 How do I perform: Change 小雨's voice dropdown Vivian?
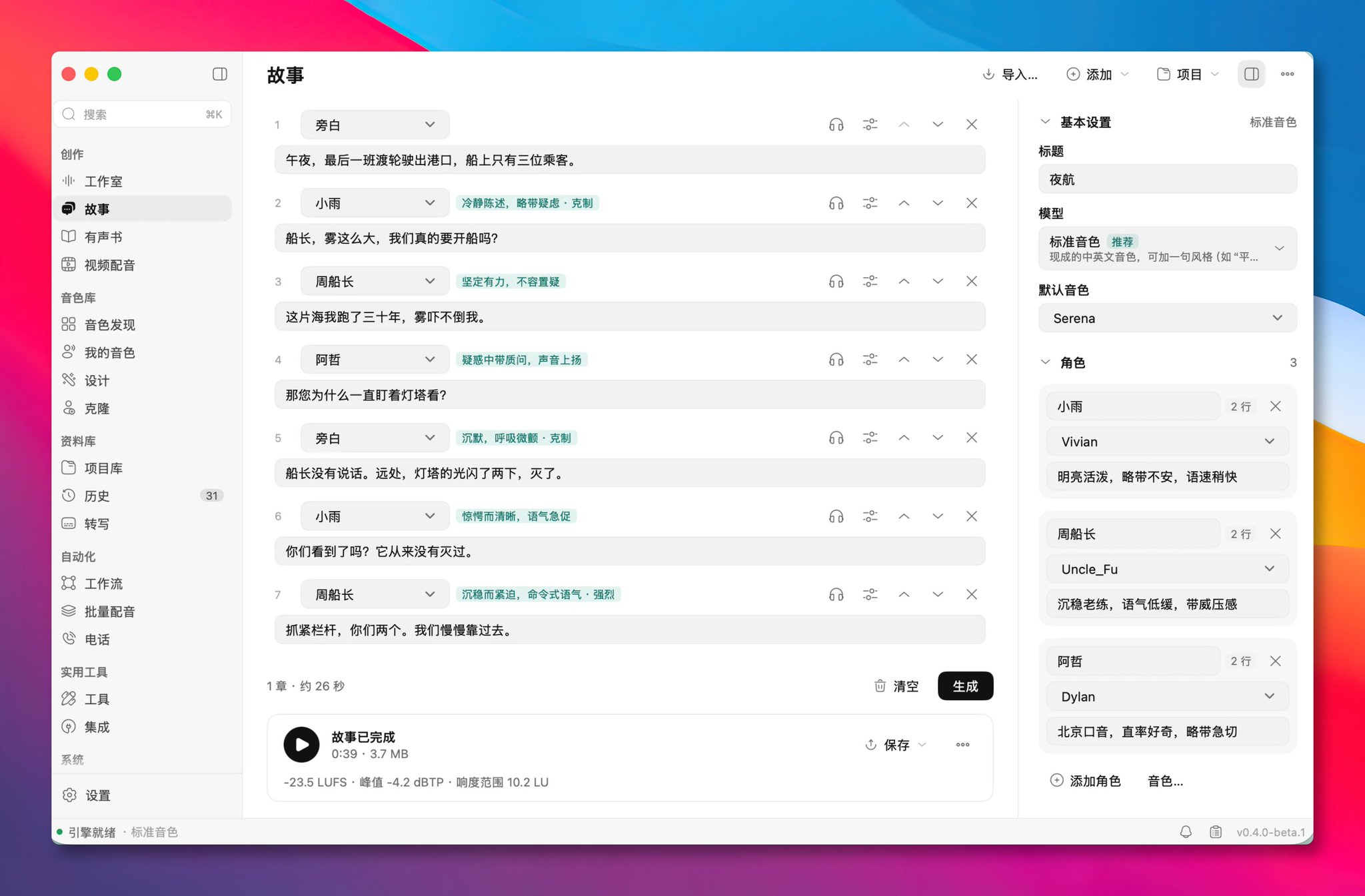[x=1167, y=441]
